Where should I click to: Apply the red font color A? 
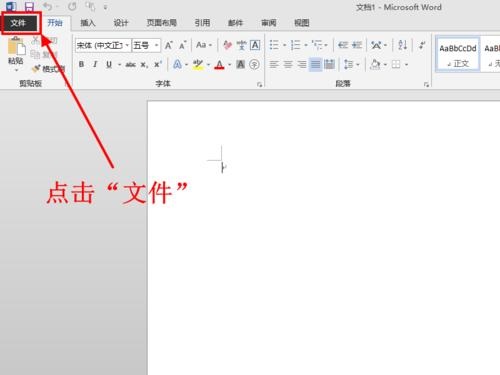pyautogui.click(x=219, y=65)
